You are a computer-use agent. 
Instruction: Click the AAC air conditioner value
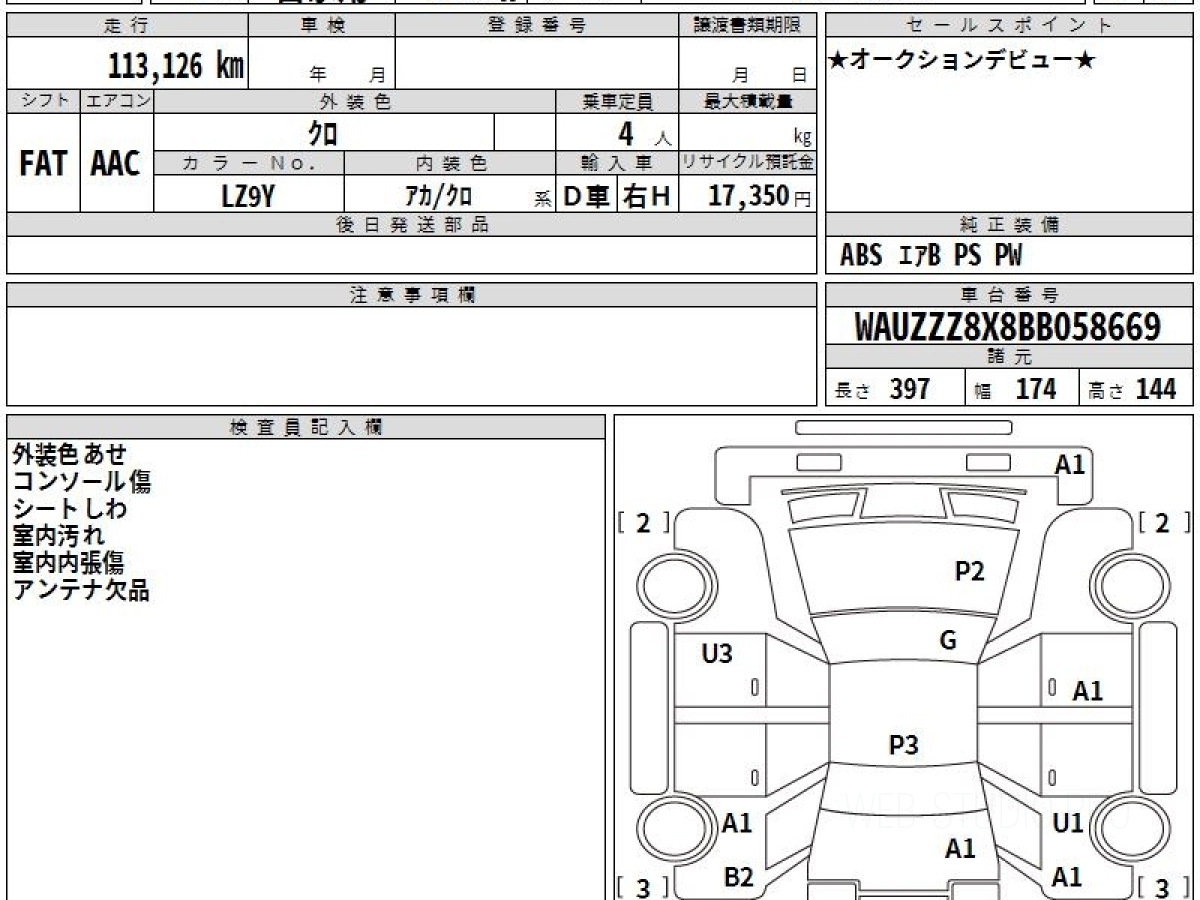(x=116, y=164)
